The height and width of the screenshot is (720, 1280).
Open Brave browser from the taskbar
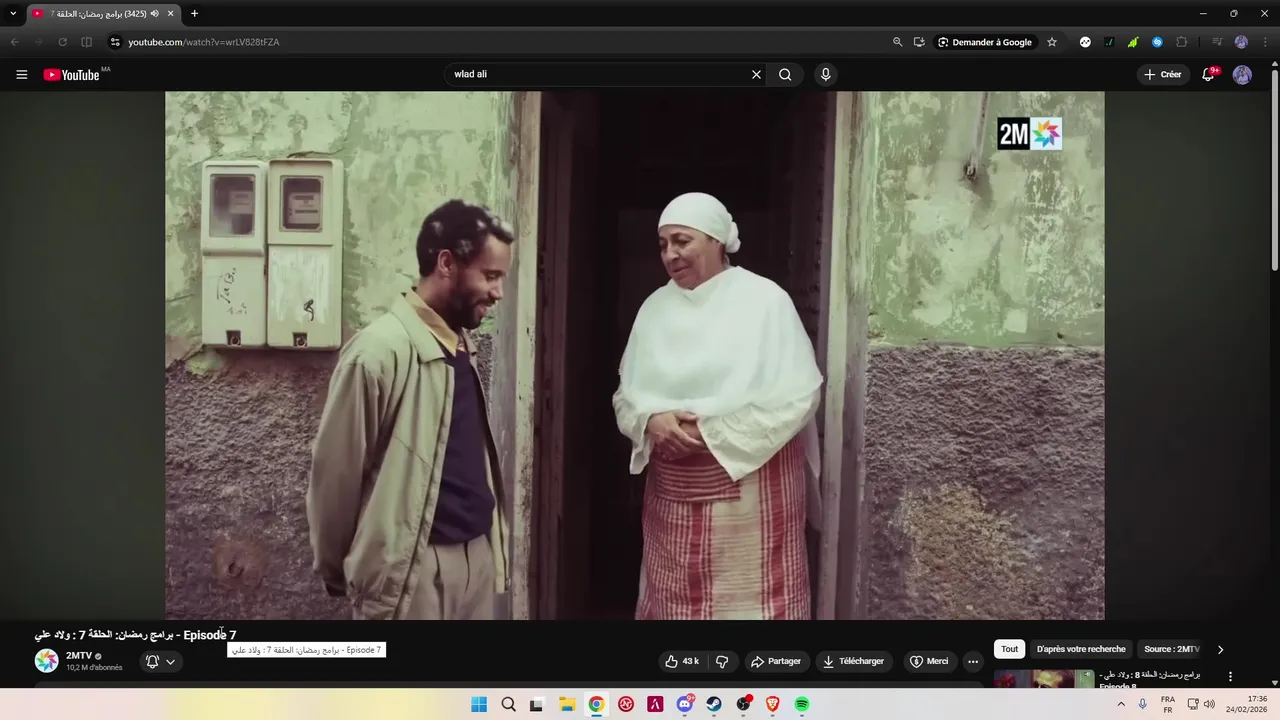[772, 704]
